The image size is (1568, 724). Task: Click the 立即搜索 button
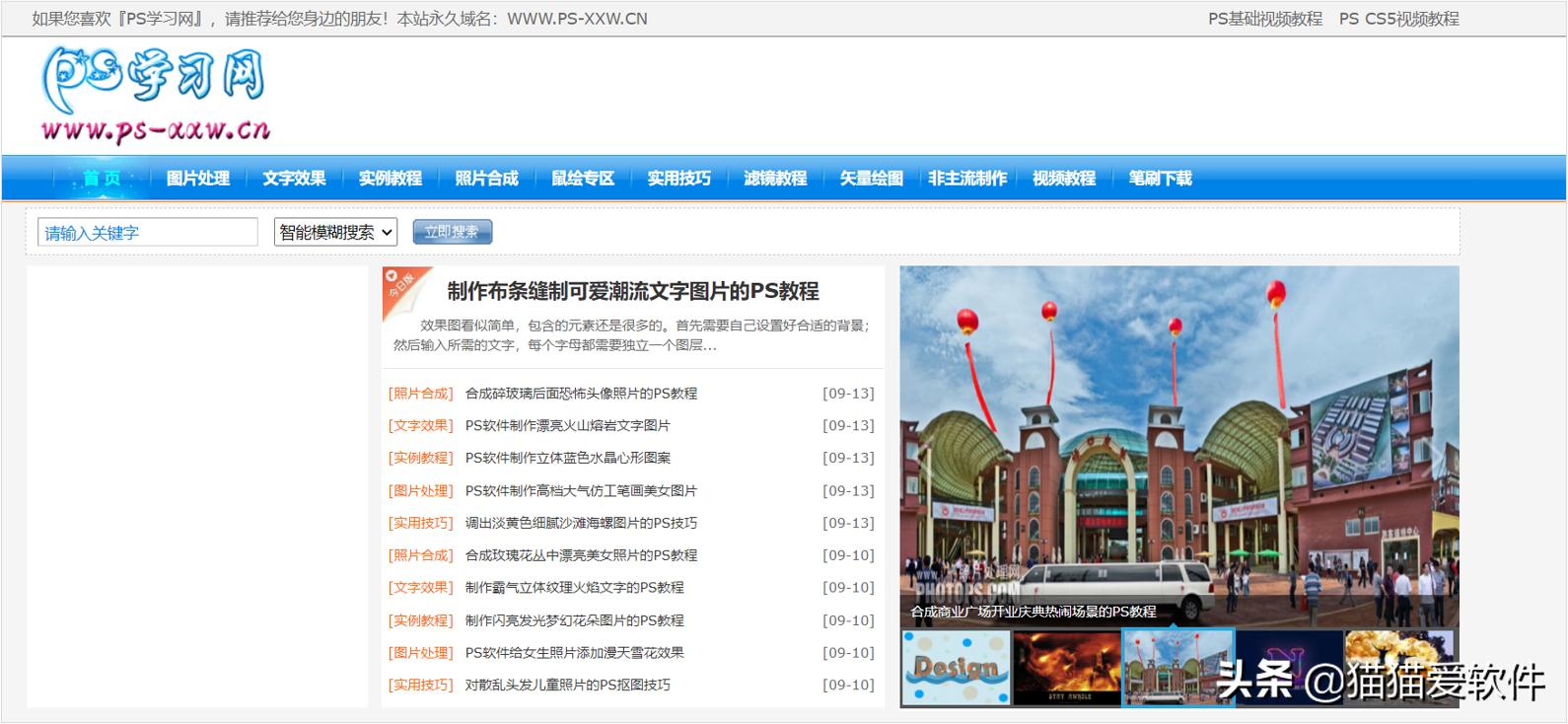point(453,232)
